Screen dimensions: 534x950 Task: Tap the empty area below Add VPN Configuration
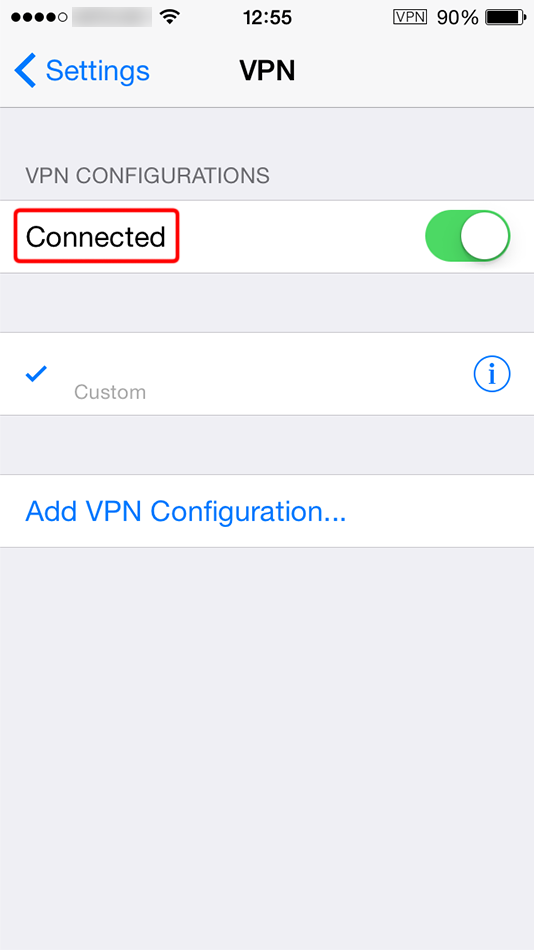tap(267, 748)
